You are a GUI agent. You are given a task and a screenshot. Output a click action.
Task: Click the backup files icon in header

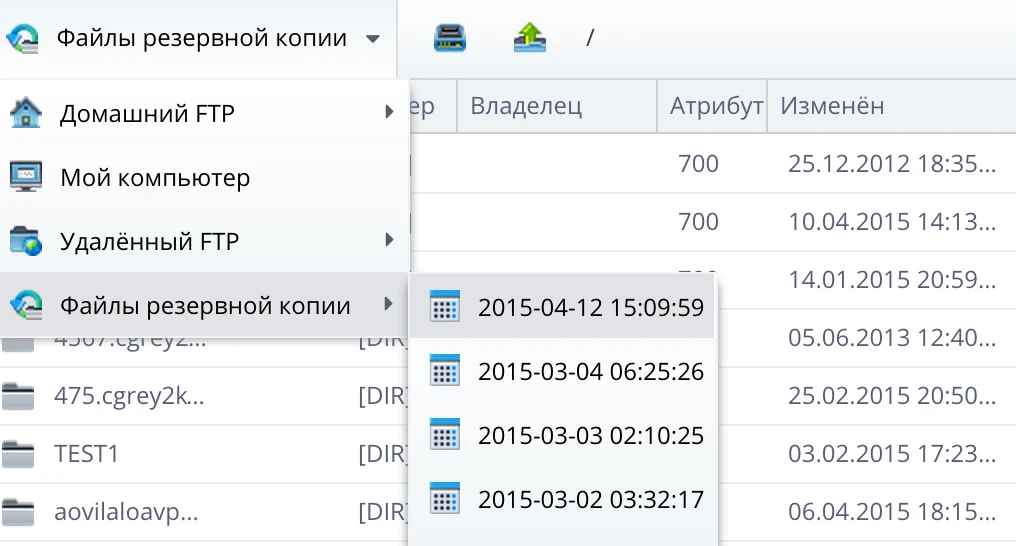23,38
